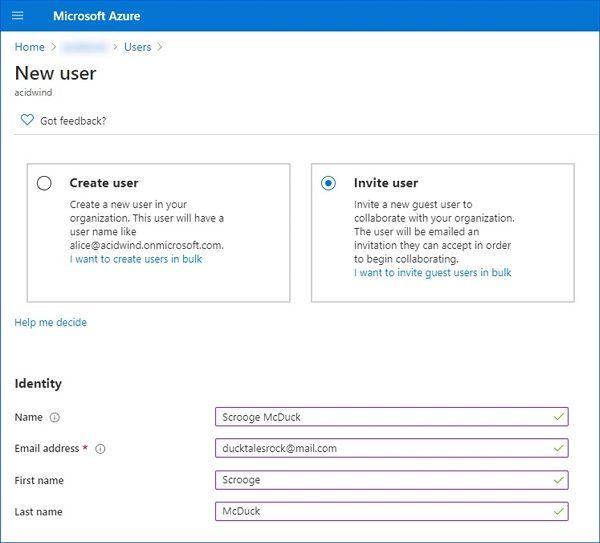
Task: Click the Email address label
Action: 47,448
